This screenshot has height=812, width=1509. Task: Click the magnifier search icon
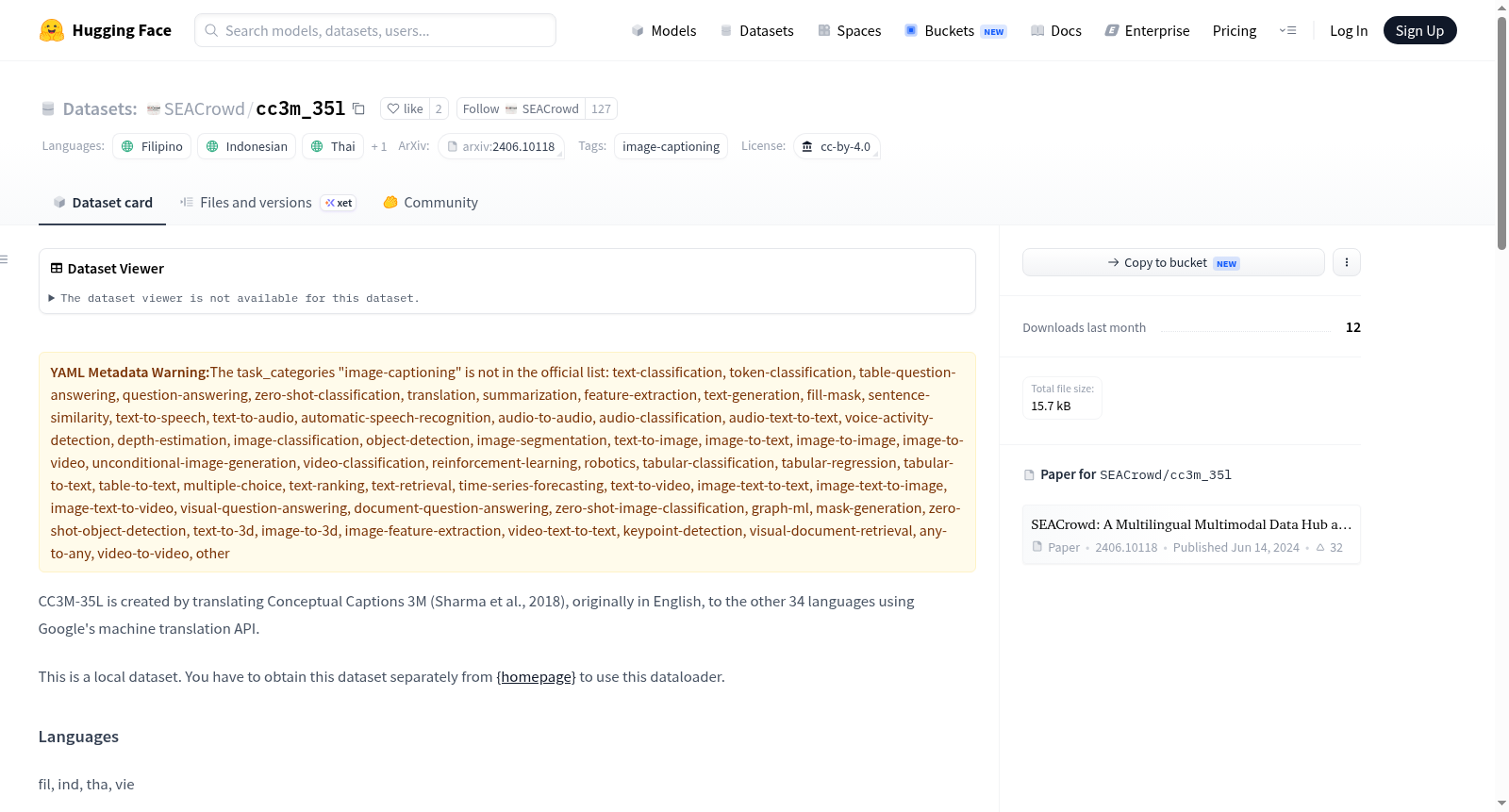click(x=211, y=30)
